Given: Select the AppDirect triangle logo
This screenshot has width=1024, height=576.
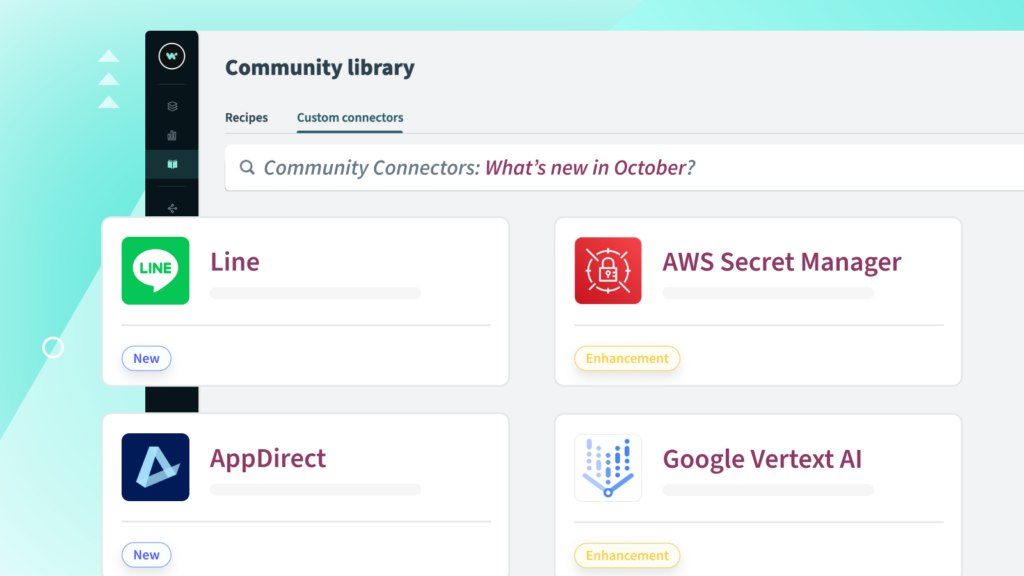Looking at the screenshot, I should 155,467.
